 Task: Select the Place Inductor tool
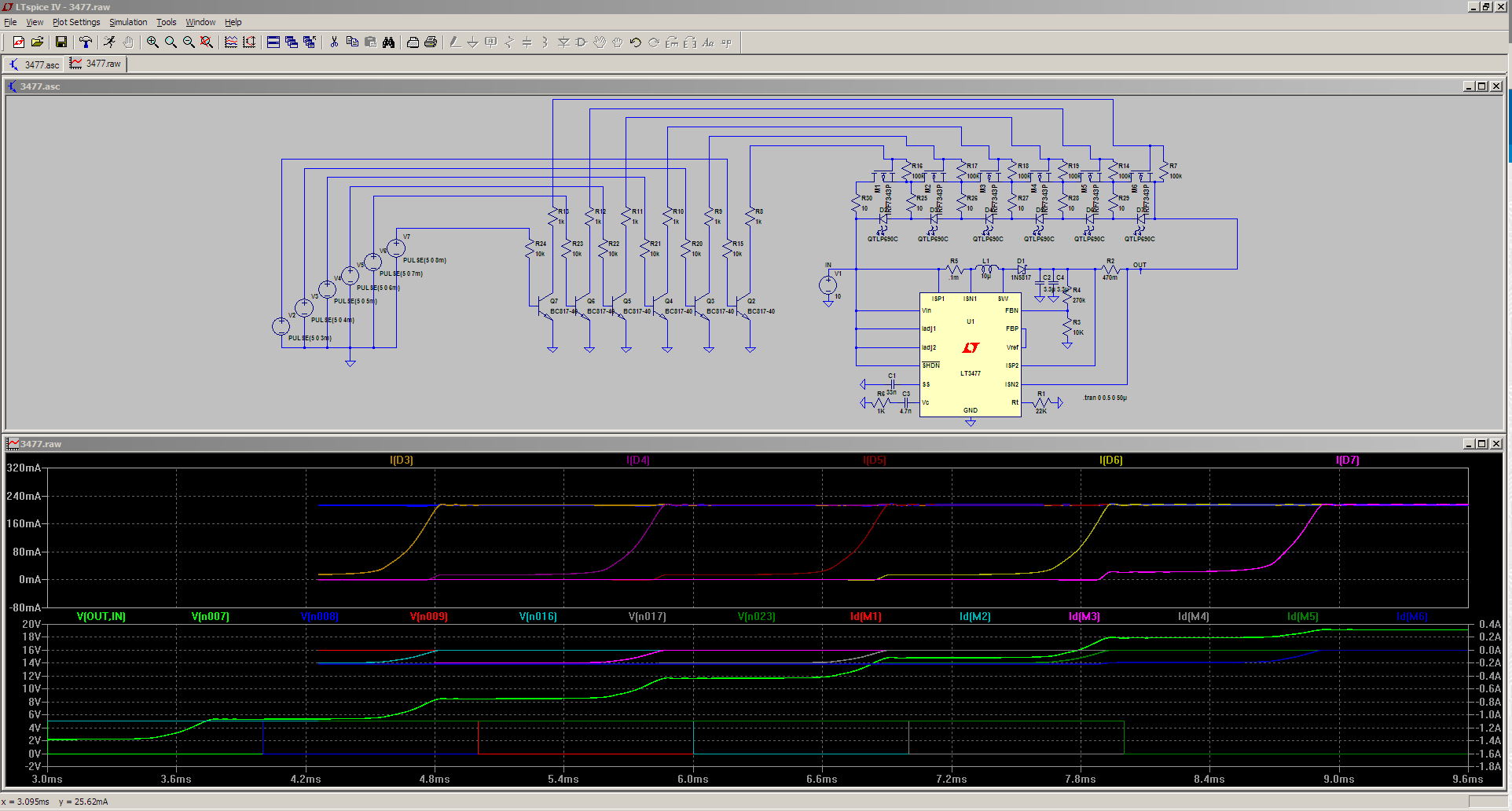545,42
